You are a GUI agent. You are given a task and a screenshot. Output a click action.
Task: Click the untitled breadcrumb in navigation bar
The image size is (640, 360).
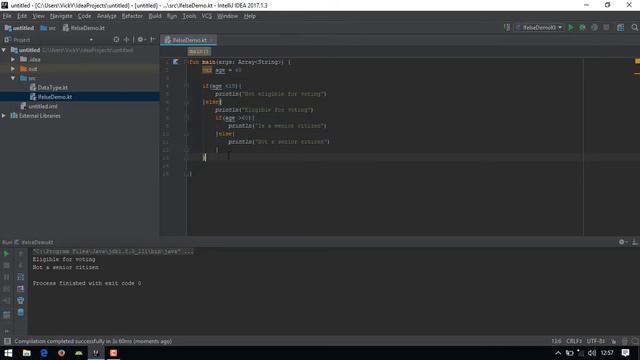[19, 28]
